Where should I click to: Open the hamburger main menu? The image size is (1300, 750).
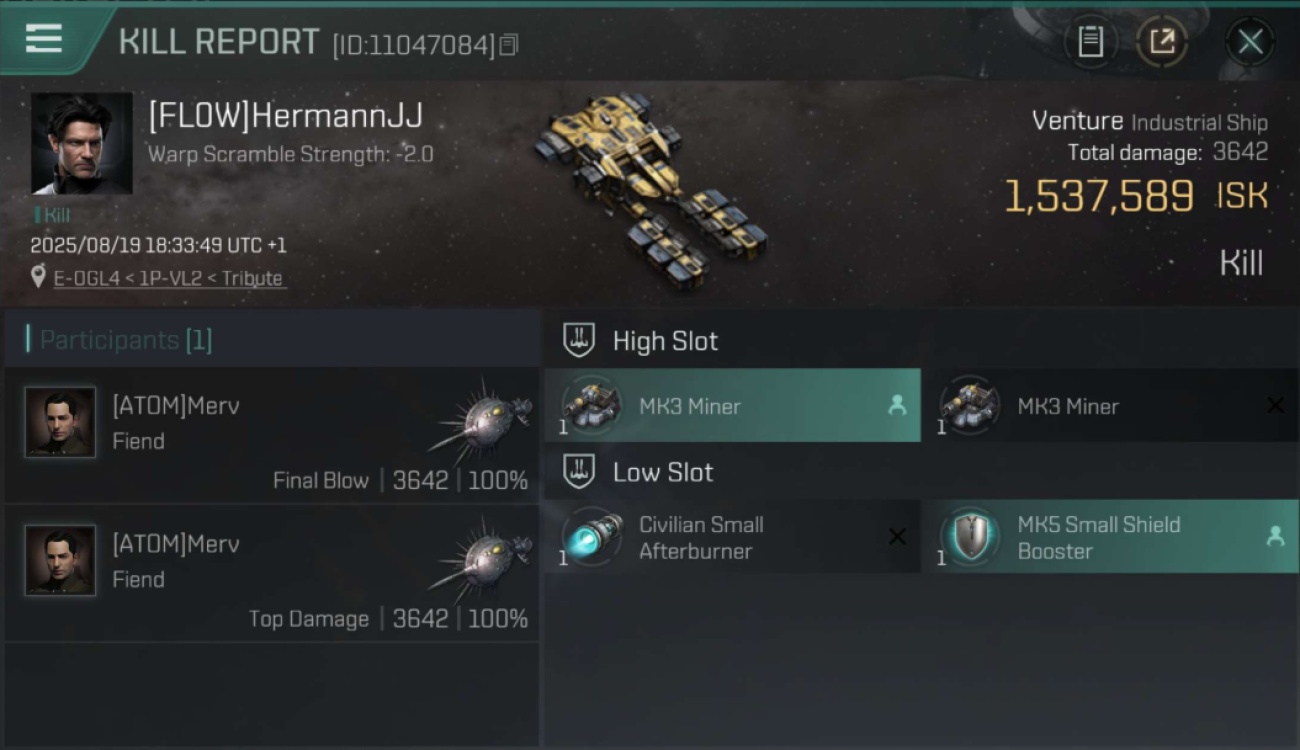click(x=43, y=39)
